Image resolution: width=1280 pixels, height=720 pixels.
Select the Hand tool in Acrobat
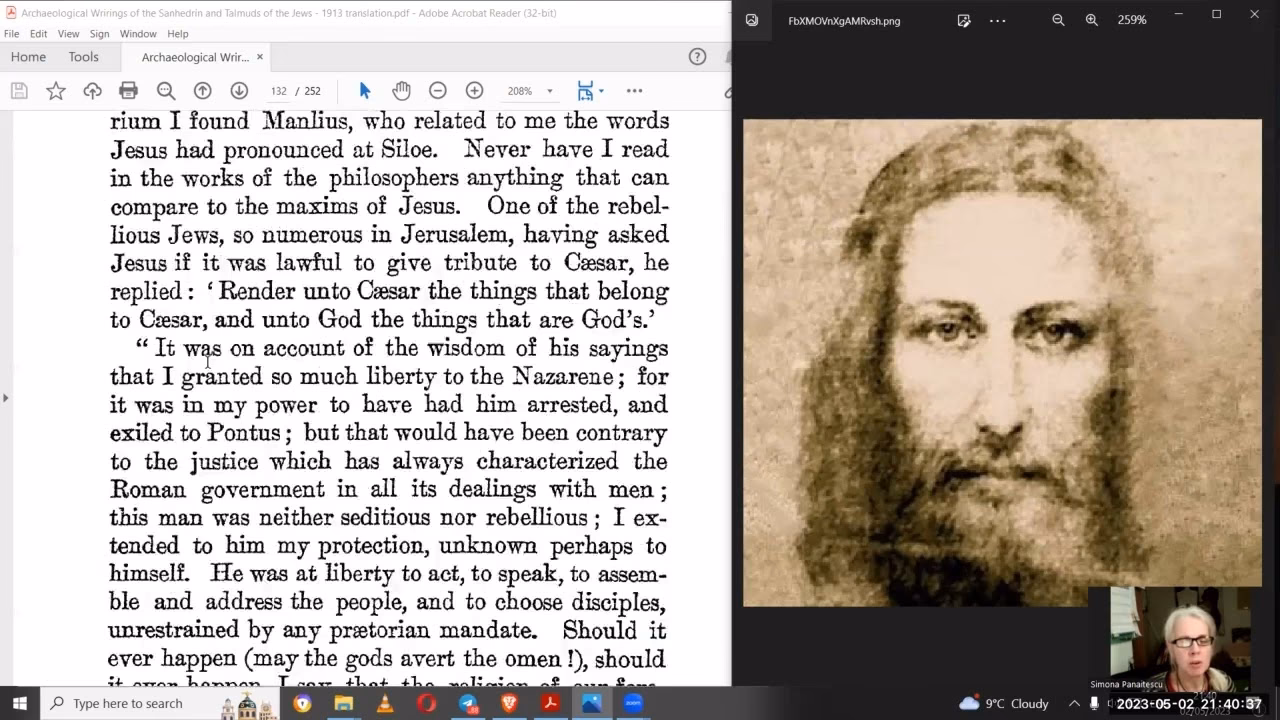(401, 91)
